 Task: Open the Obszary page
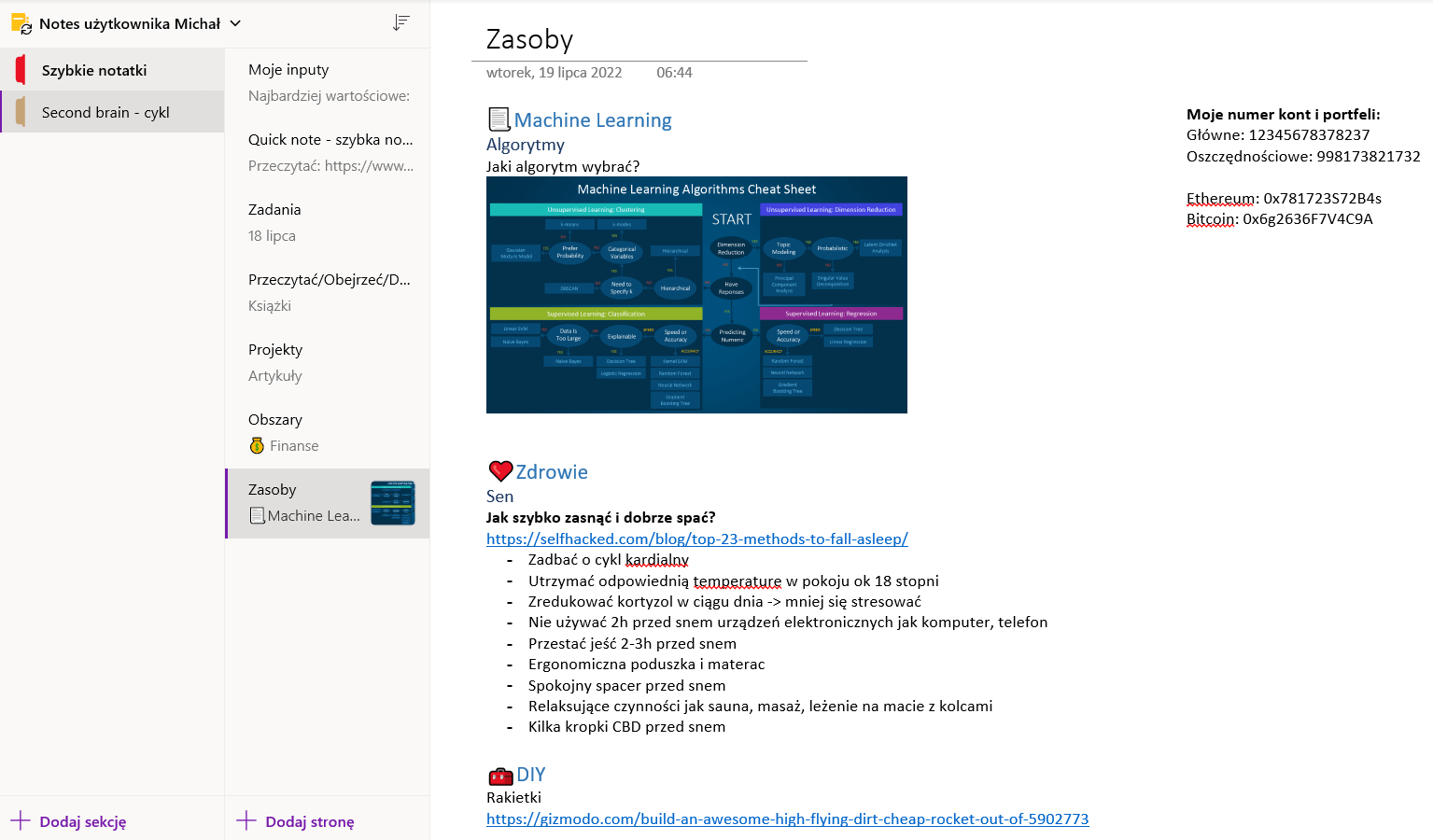point(328,433)
